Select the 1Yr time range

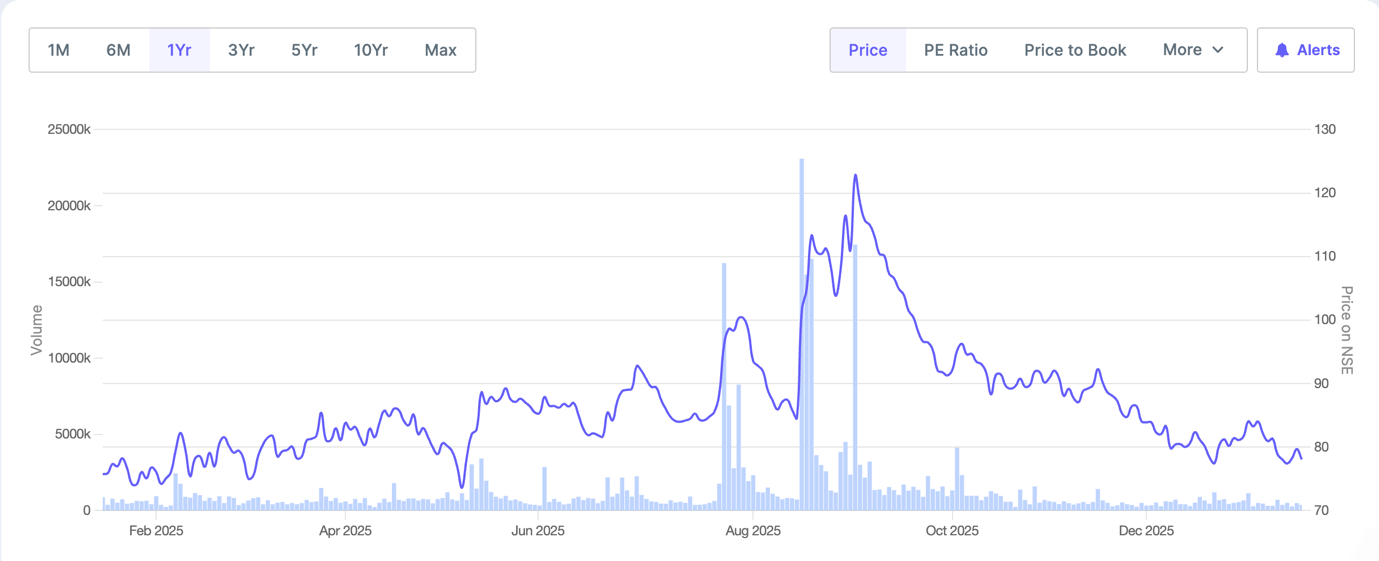(179, 50)
